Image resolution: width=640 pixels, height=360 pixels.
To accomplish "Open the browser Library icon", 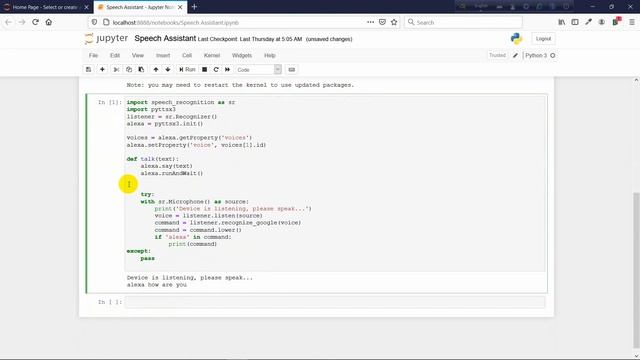I will (562, 22).
